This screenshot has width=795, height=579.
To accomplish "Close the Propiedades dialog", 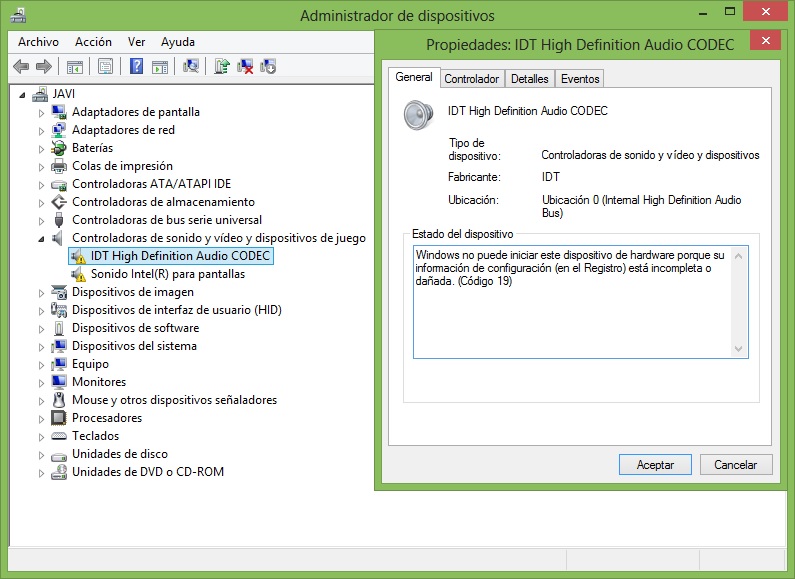I will click(x=766, y=41).
